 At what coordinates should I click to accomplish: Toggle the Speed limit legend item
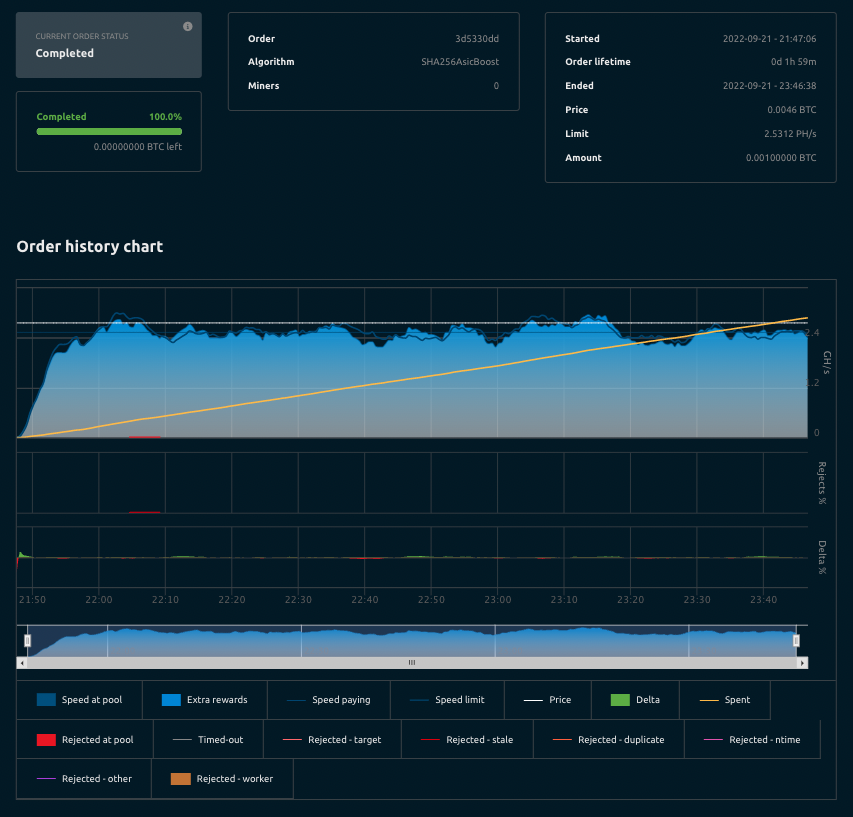pos(449,700)
